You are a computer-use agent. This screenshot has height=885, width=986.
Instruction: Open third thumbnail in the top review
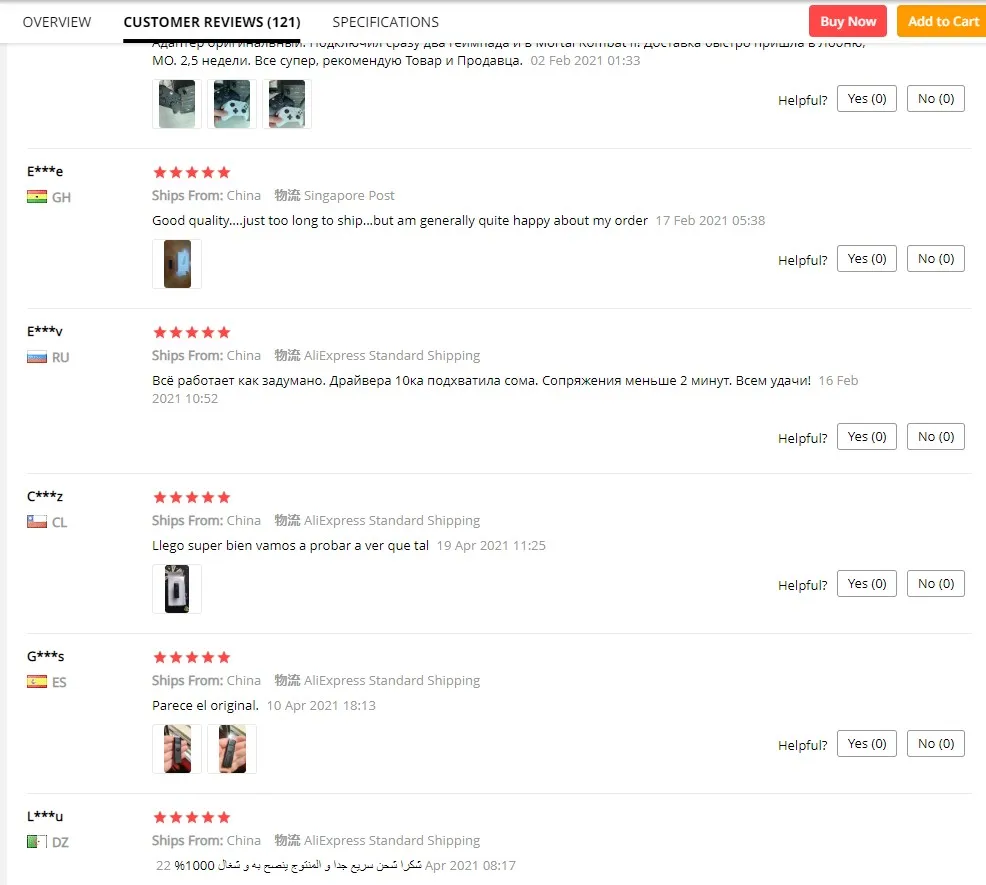(287, 104)
